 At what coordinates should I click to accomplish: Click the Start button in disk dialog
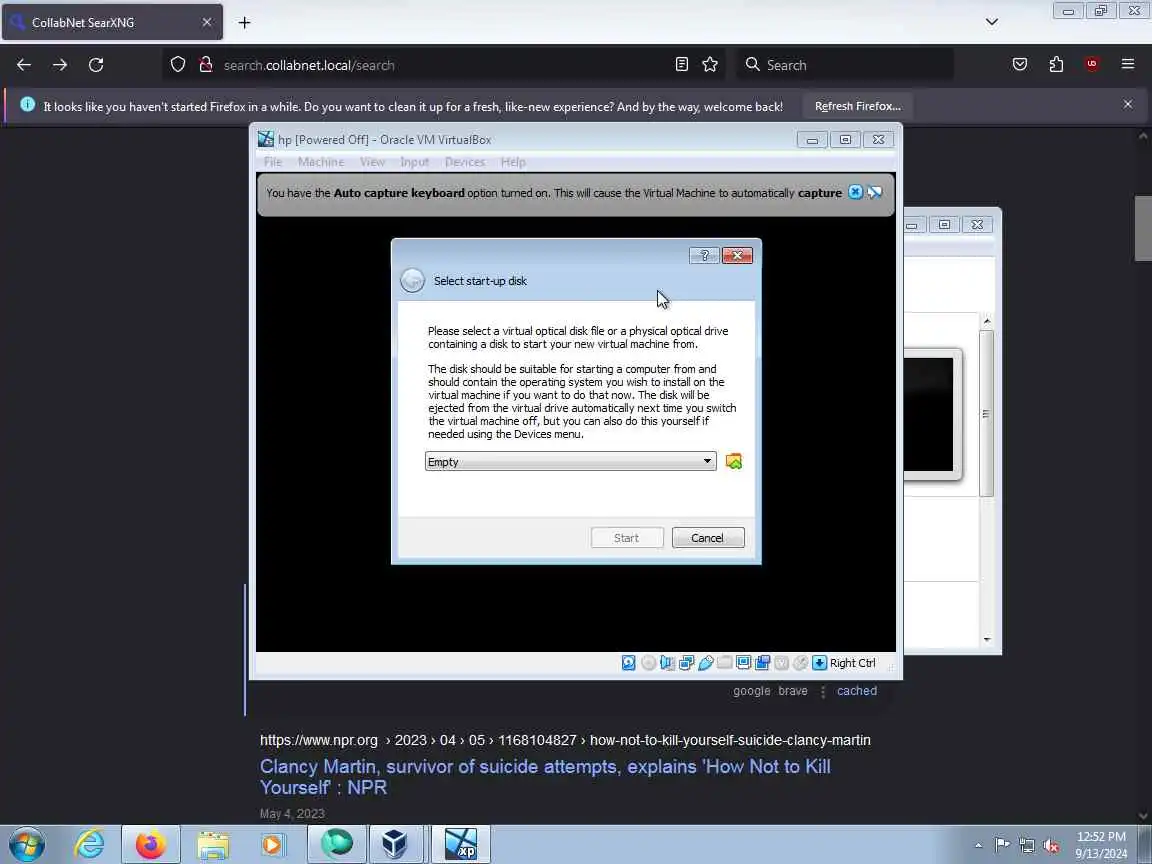point(627,538)
